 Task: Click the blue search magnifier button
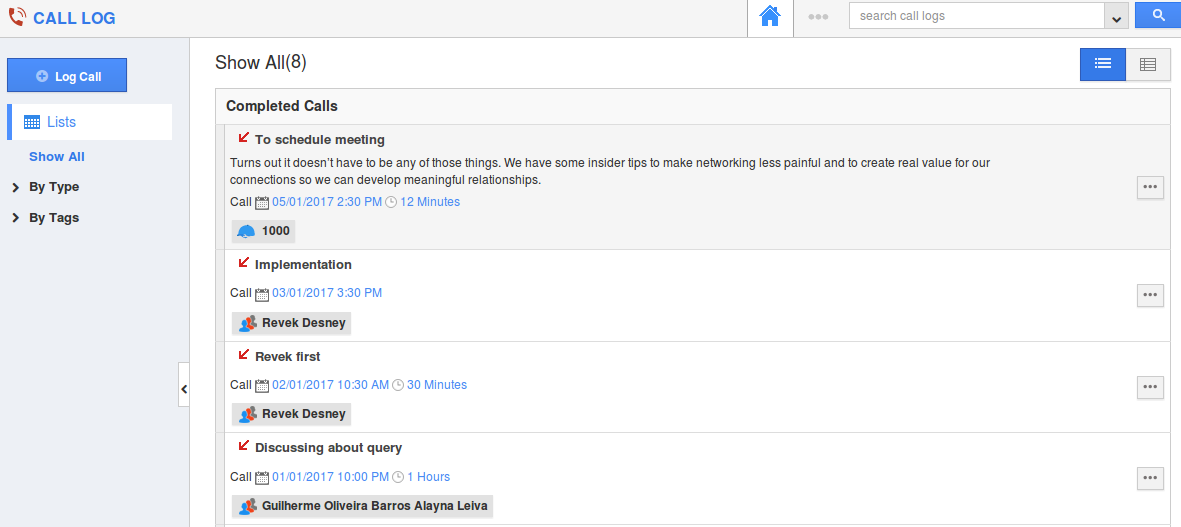[1158, 16]
